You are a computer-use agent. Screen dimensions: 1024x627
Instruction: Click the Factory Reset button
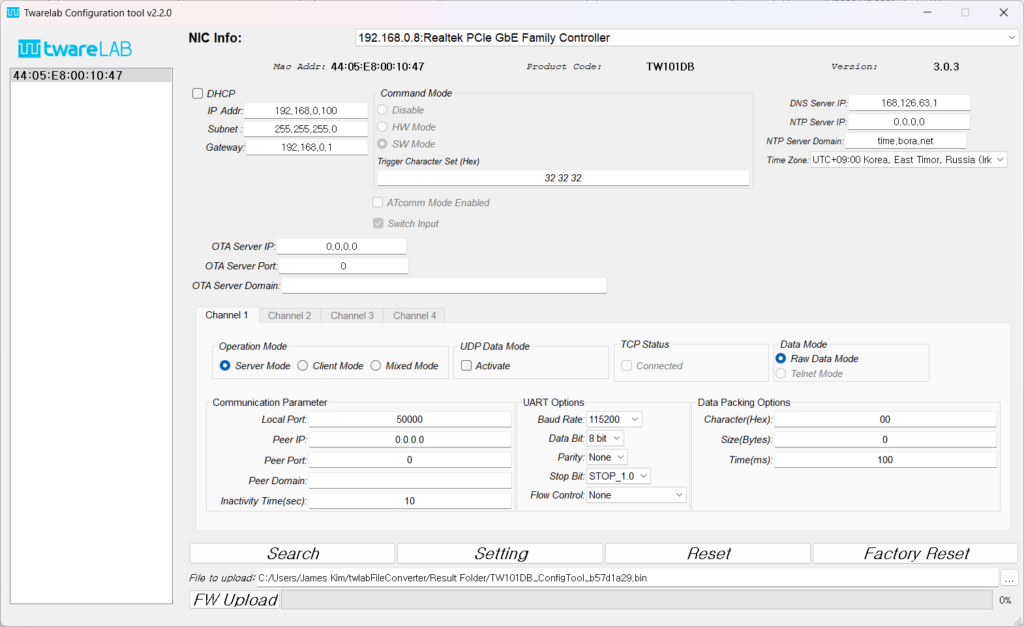pos(916,553)
